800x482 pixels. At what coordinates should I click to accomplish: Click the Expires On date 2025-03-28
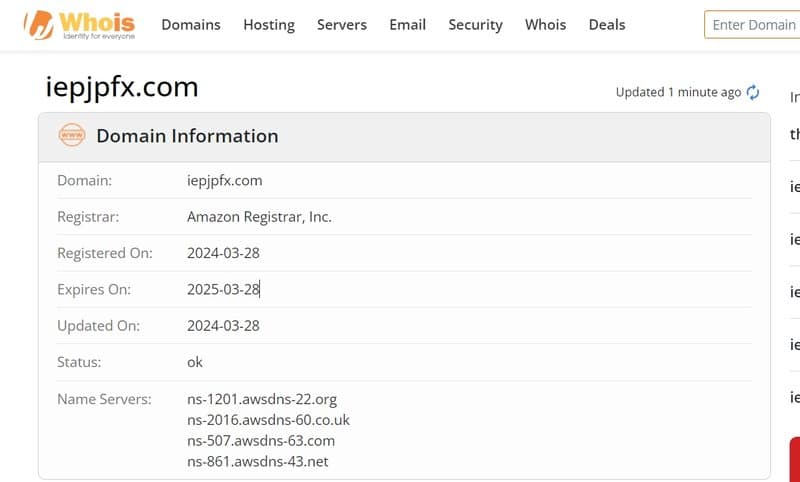pyautogui.click(x=223, y=289)
